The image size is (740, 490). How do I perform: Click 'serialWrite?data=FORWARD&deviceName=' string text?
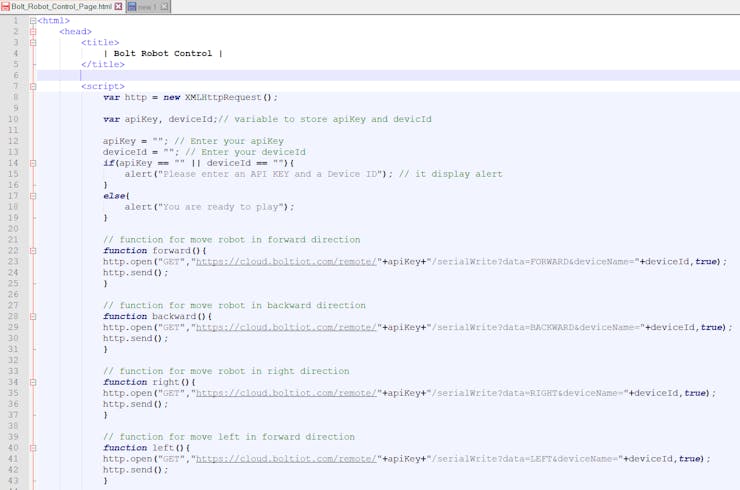tap(535, 262)
